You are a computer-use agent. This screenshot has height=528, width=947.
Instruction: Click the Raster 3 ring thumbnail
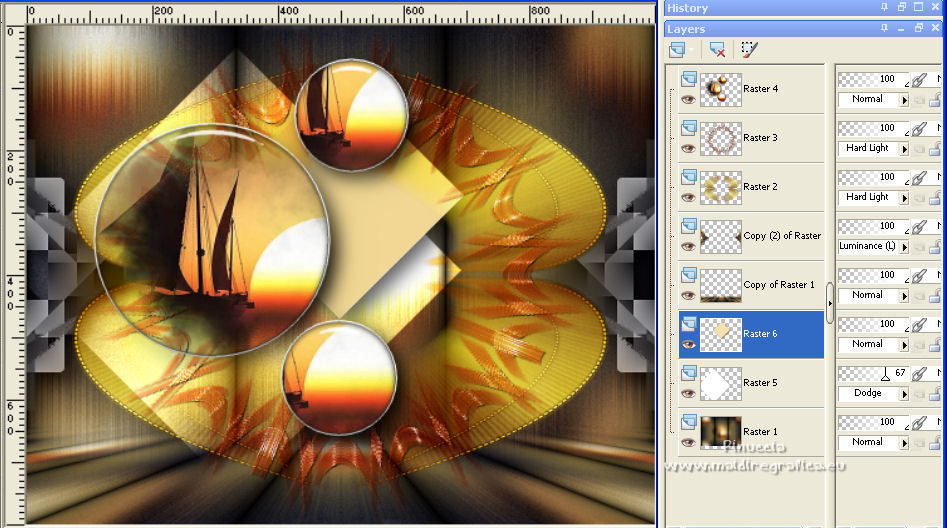point(721,138)
